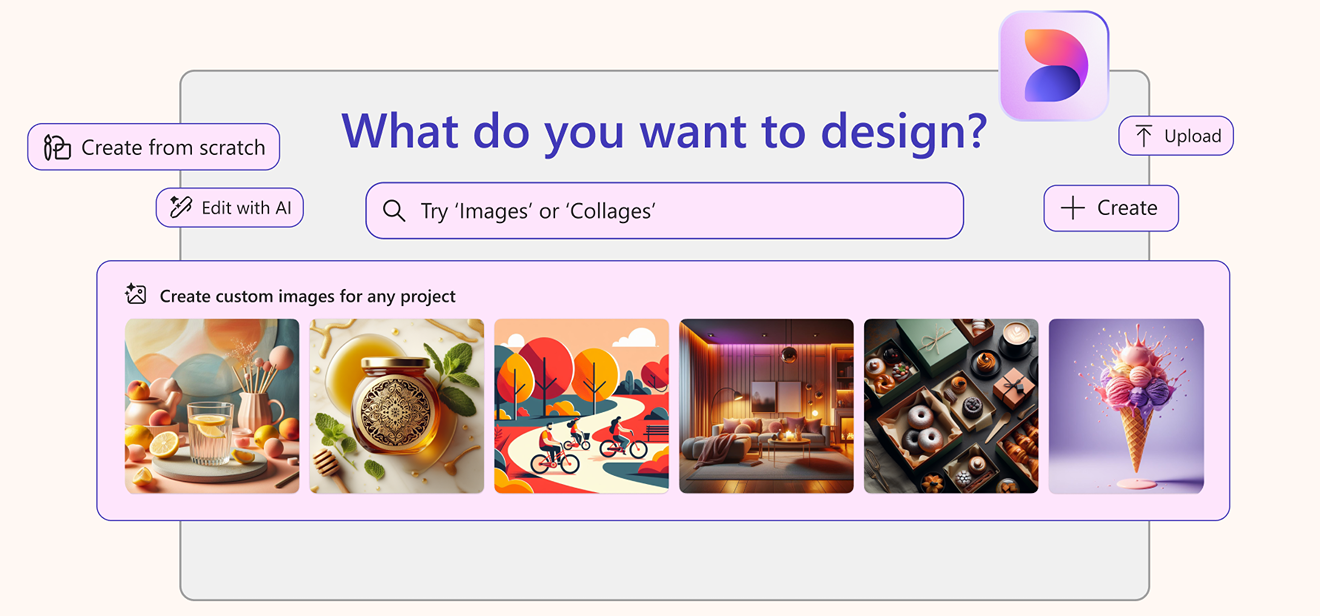The width and height of the screenshot is (1320, 616).
Task: Select the cozy living room thumbnail
Action: click(x=766, y=406)
